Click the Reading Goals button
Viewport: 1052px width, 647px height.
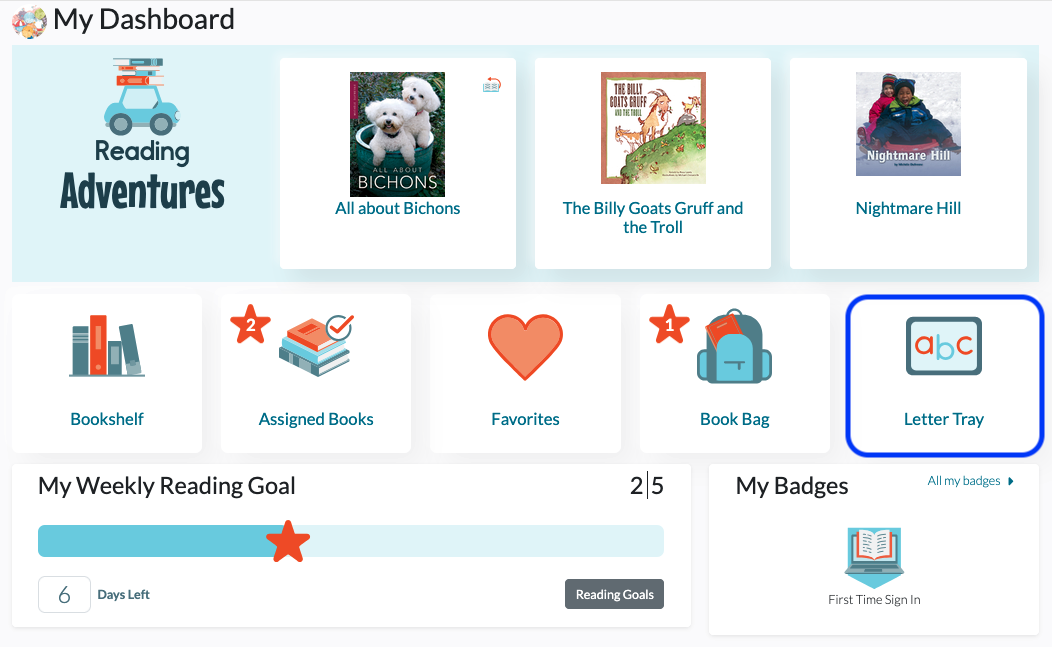click(x=615, y=594)
